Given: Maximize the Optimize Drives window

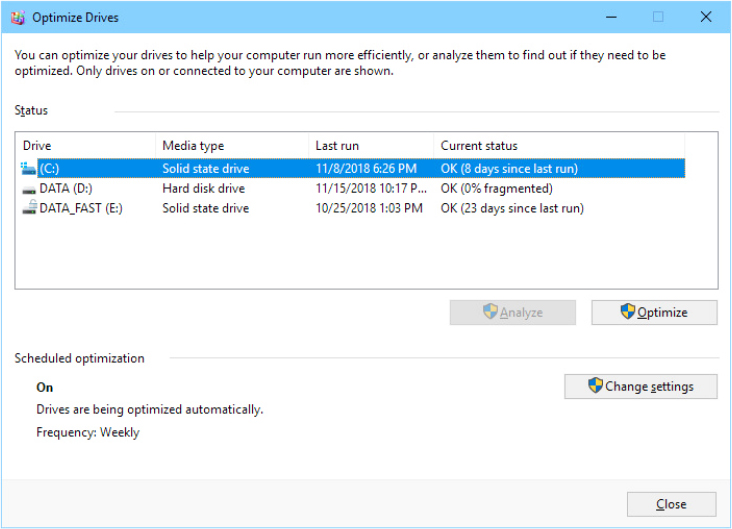Looking at the screenshot, I should pyautogui.click(x=658, y=17).
